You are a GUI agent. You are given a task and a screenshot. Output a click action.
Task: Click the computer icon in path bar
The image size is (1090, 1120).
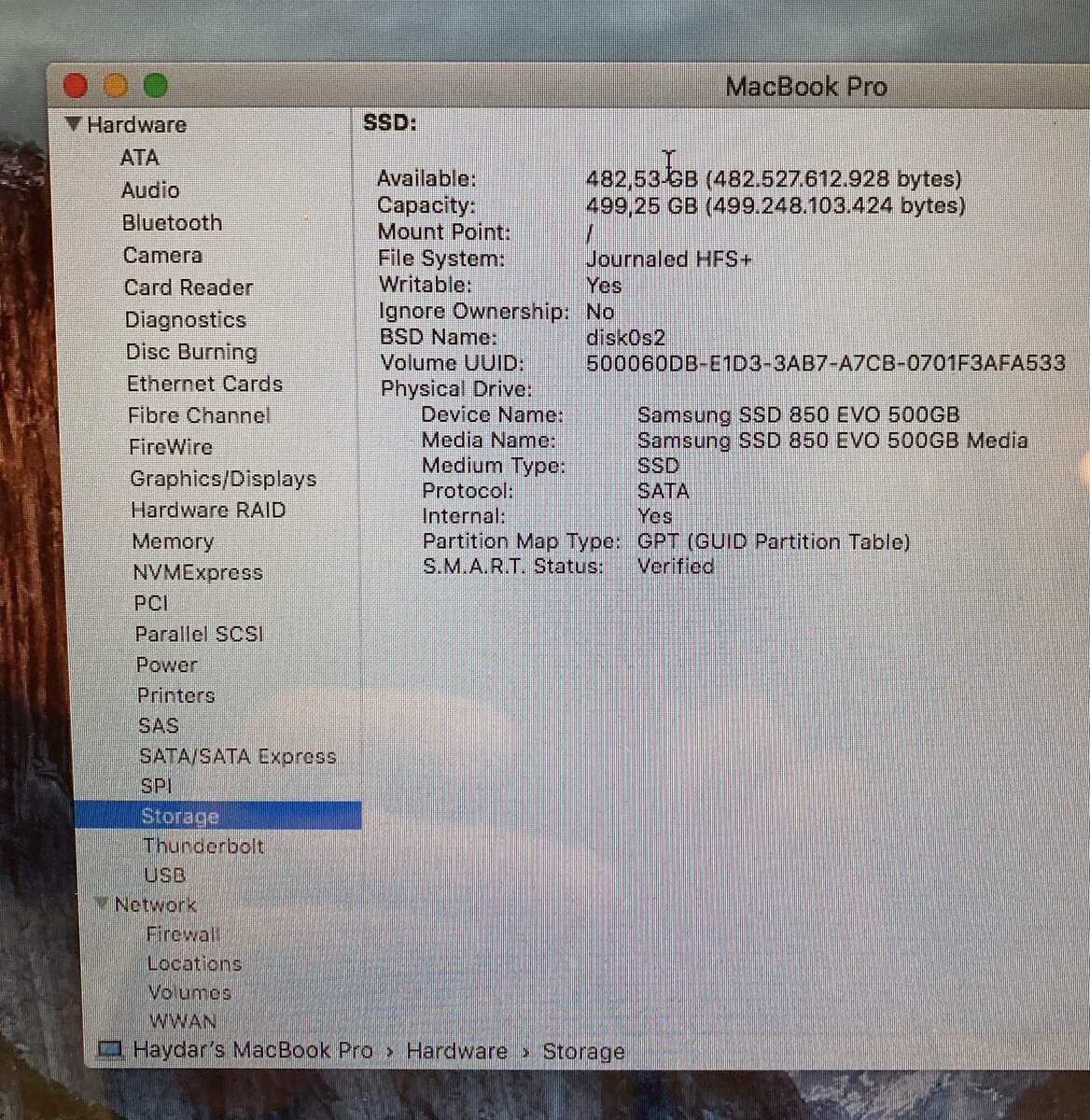pos(111,1050)
